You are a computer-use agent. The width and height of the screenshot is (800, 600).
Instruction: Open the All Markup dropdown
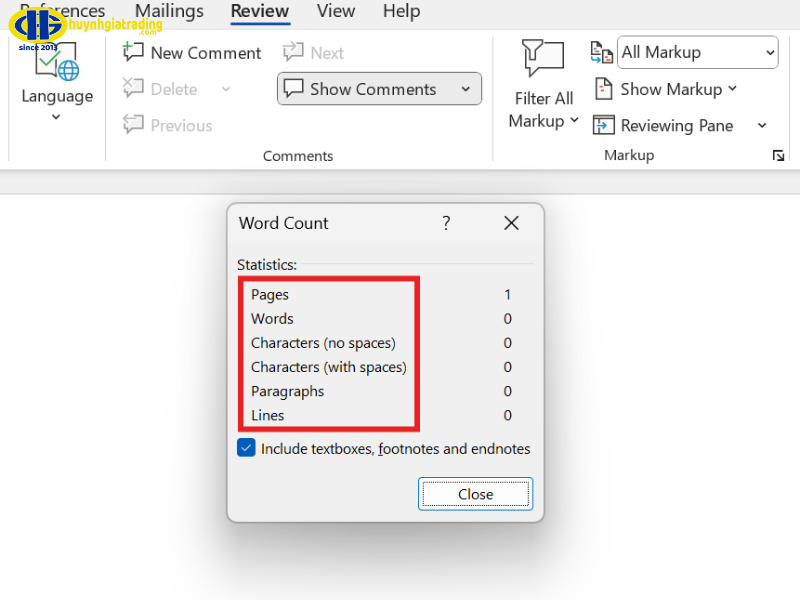point(770,51)
